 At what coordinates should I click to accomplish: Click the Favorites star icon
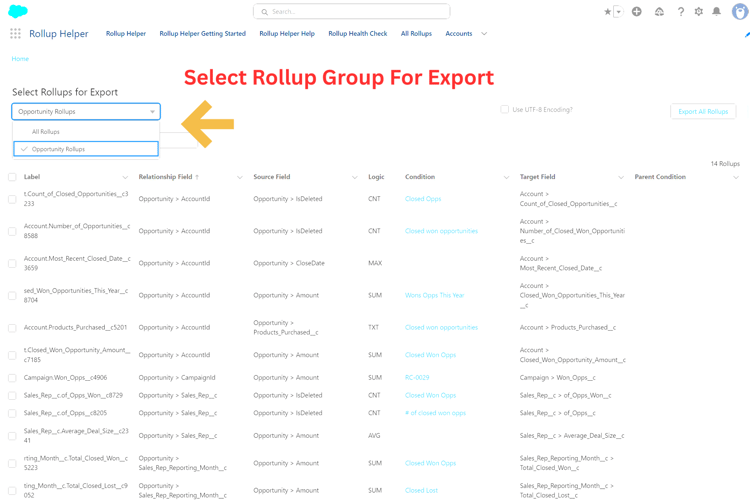click(x=607, y=11)
